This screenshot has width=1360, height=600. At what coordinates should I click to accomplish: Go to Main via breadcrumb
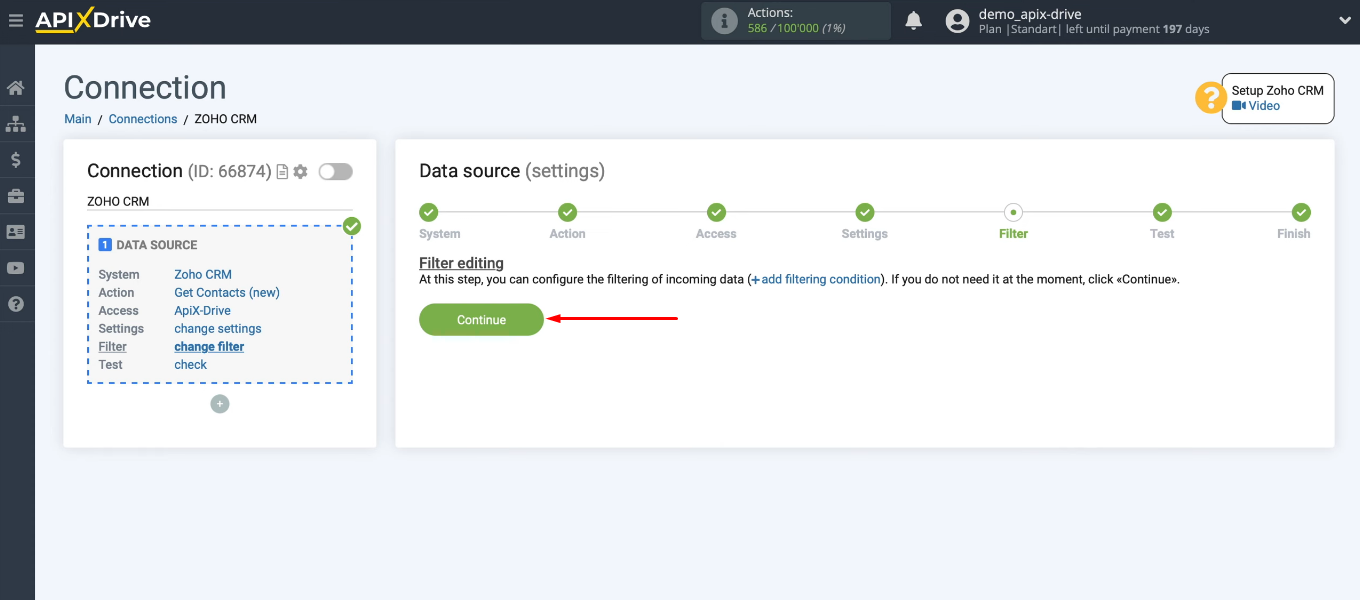pyautogui.click(x=77, y=118)
